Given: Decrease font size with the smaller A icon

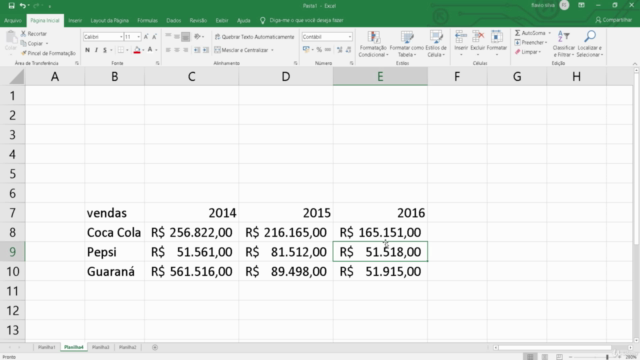Looking at the screenshot, I should (x=154, y=37).
